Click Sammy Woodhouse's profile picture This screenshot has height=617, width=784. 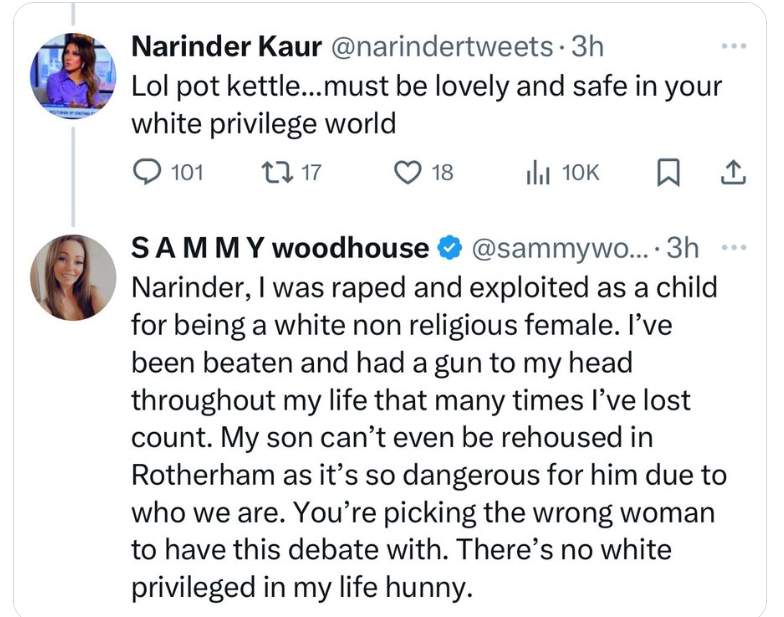click(72, 277)
